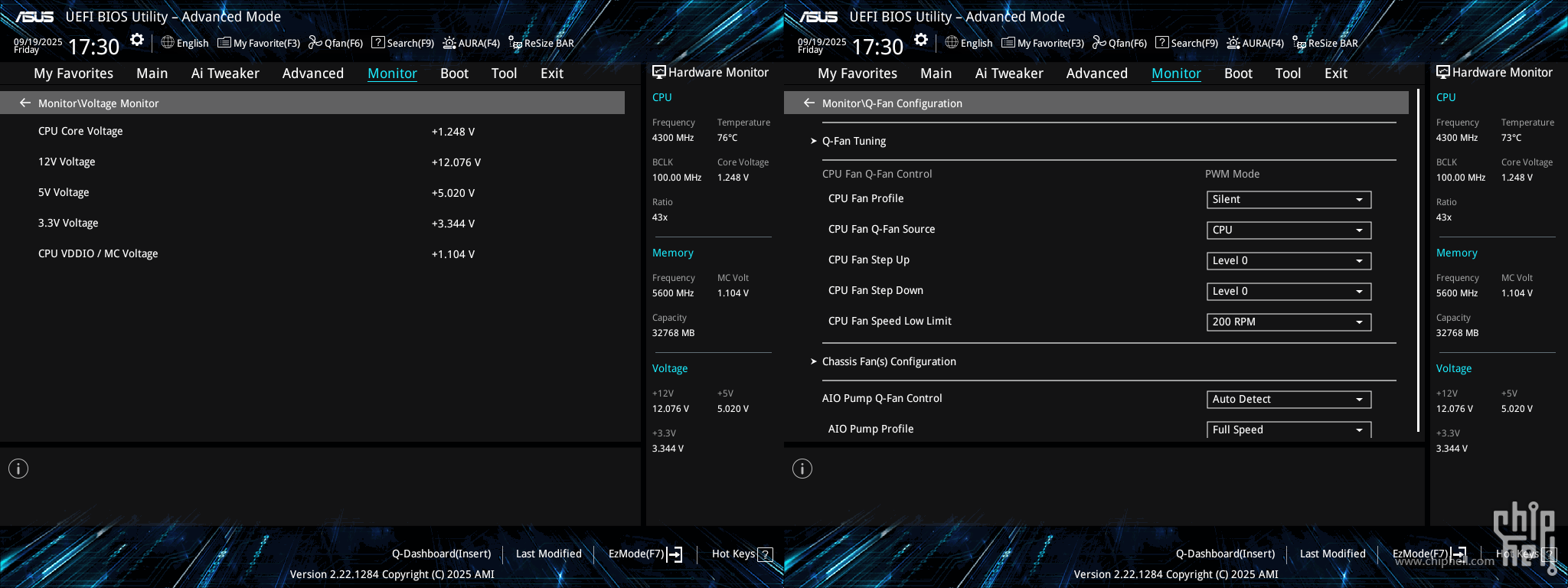1568x588 pixels.
Task: Open Exit tab in left window
Action: coord(551,73)
